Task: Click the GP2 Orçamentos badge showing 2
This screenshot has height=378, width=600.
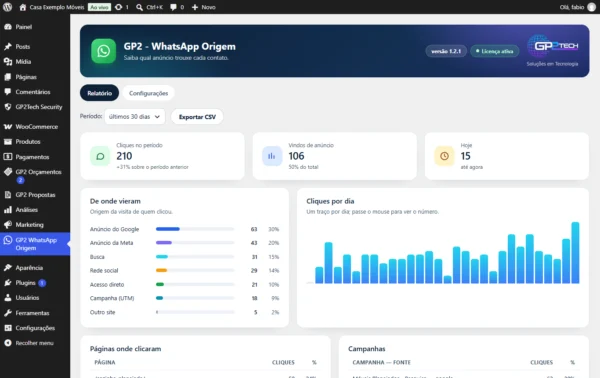Action: pyautogui.click(x=20, y=180)
